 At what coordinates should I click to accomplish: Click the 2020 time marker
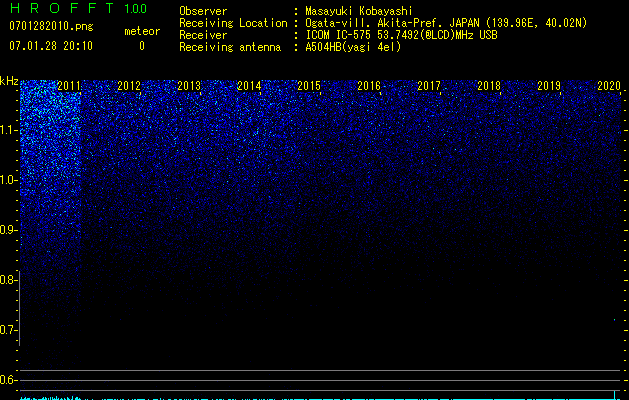[x=609, y=86]
